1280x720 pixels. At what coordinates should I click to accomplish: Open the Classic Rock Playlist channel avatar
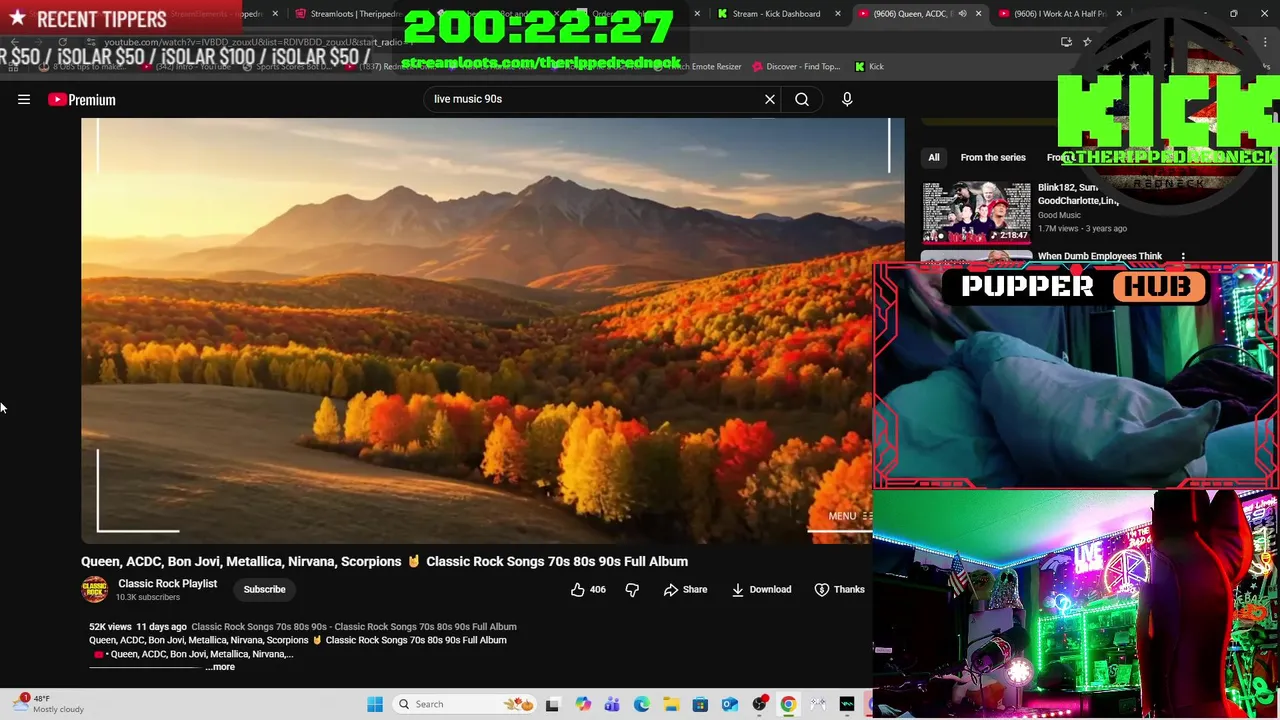[x=95, y=589]
